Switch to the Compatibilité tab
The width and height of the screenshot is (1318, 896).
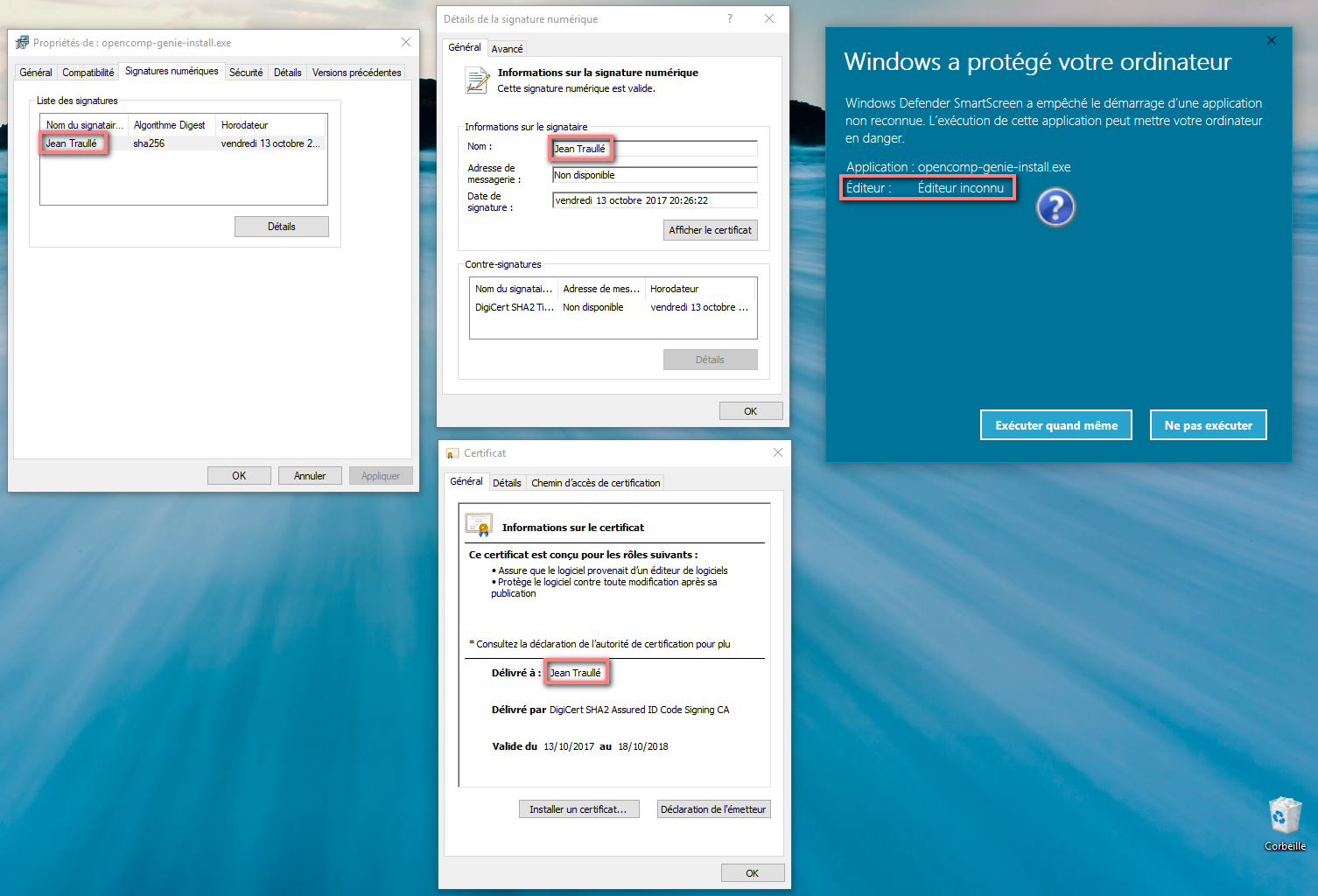coord(88,72)
